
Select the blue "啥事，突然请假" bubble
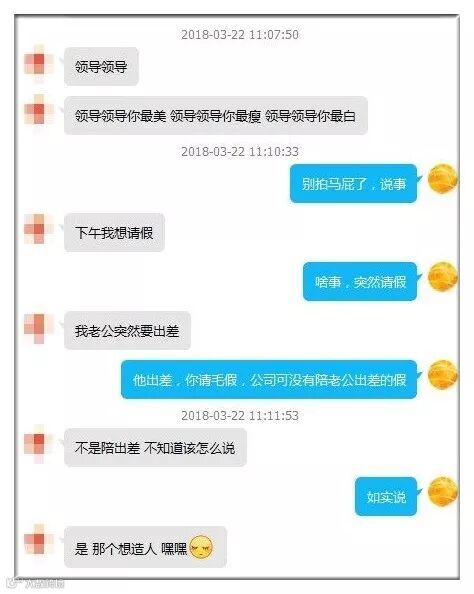tap(360, 281)
